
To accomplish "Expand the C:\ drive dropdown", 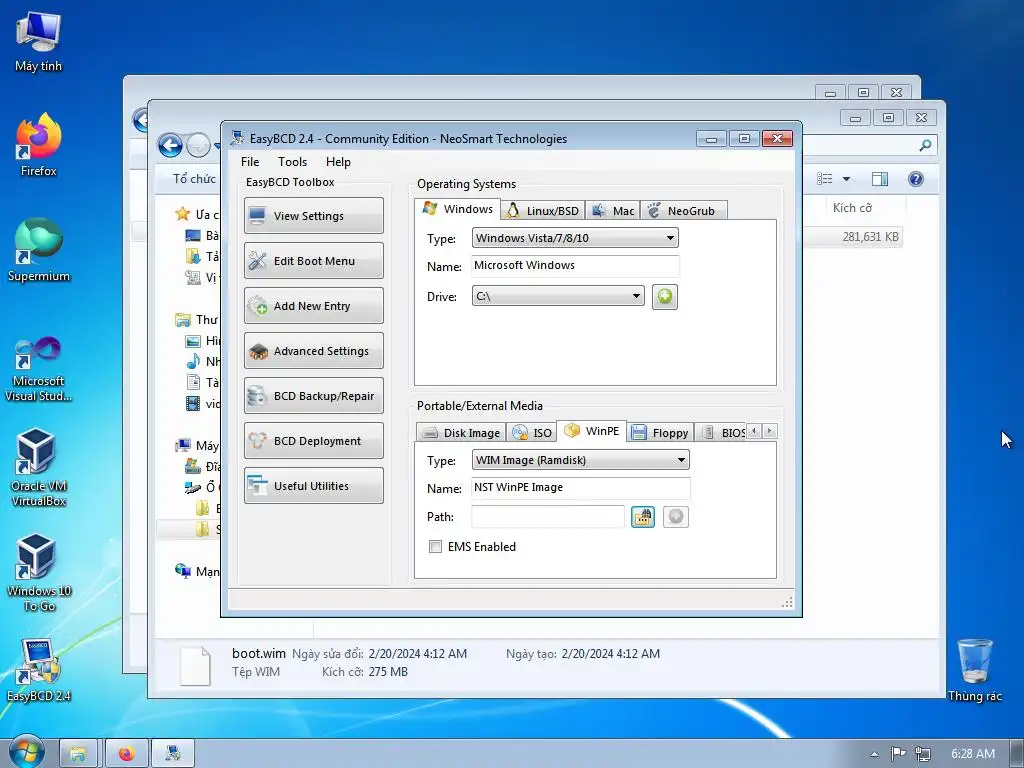I will pyautogui.click(x=558, y=296).
